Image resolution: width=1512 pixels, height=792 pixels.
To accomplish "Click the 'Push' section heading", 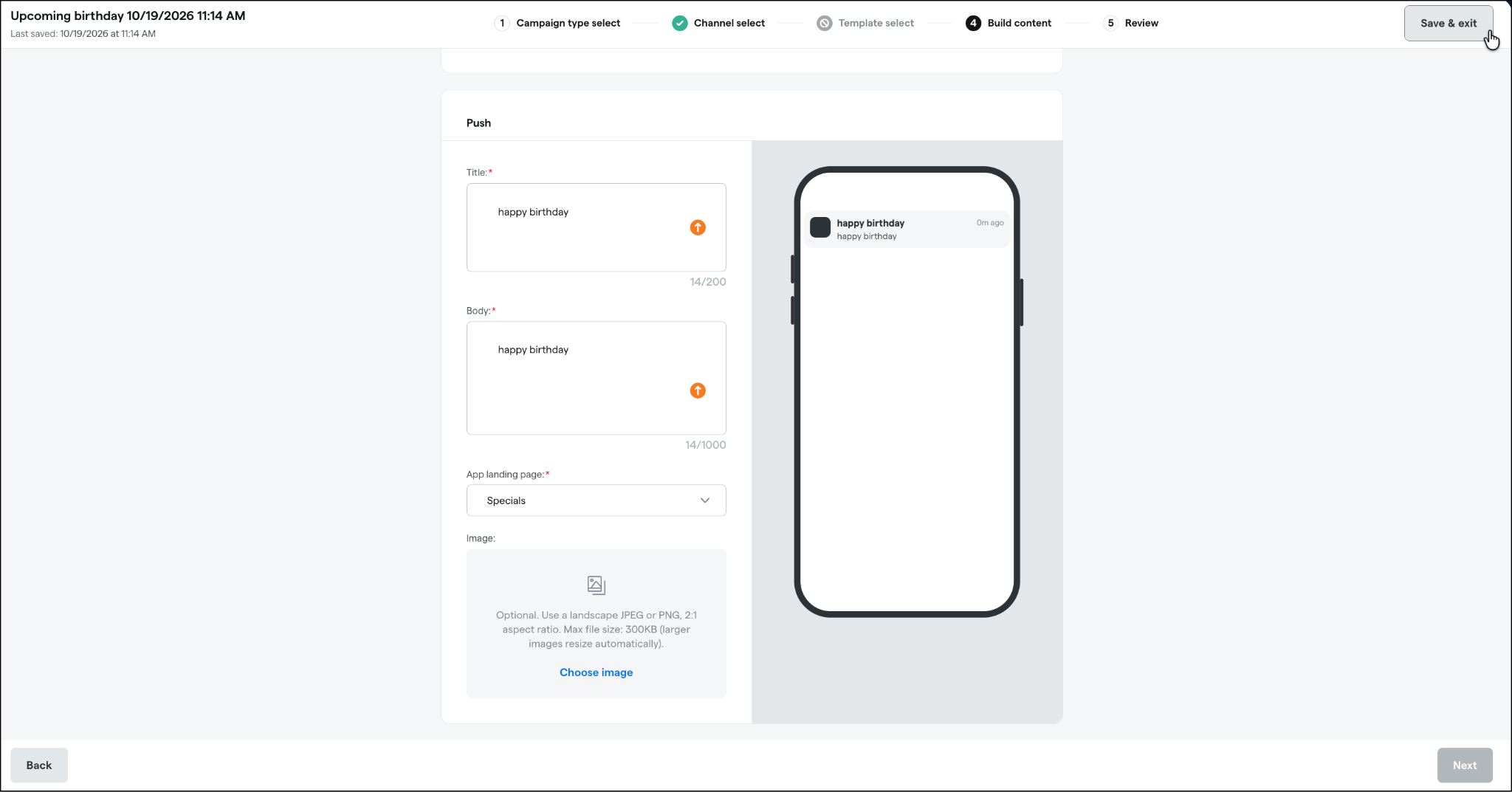I will pyautogui.click(x=478, y=123).
